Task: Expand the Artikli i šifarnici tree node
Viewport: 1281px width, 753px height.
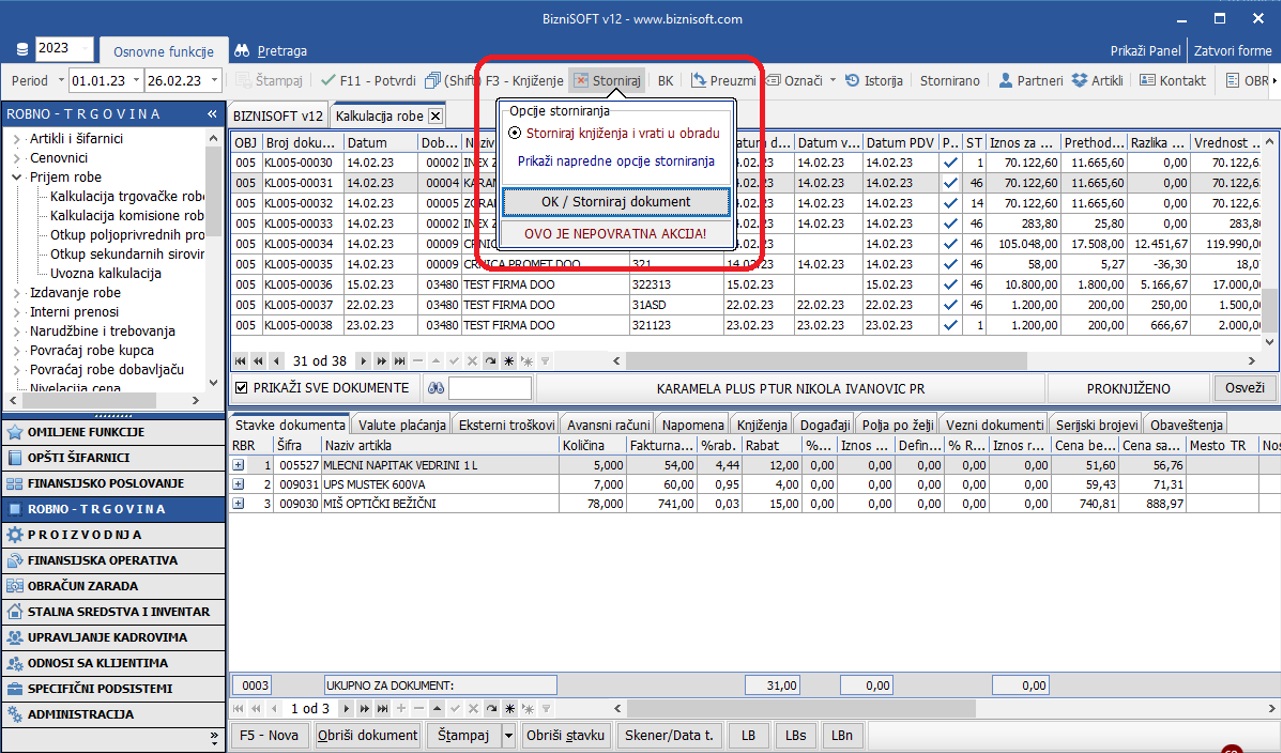Action: click(17, 139)
